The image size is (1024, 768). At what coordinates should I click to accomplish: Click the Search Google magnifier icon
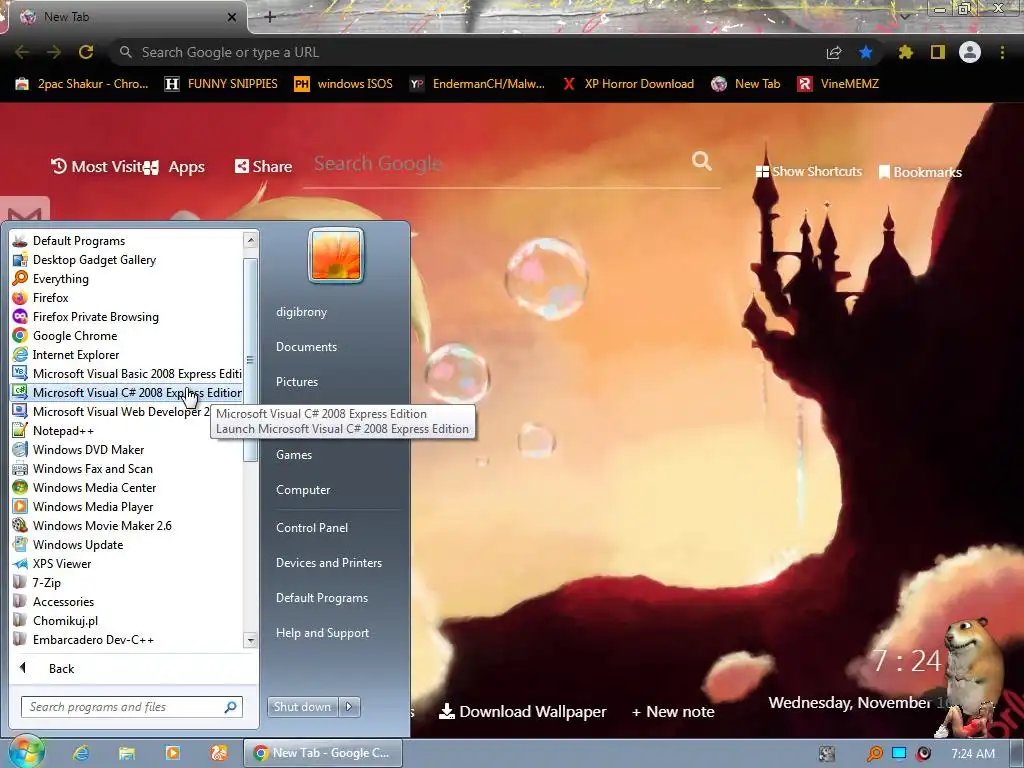[x=702, y=161]
